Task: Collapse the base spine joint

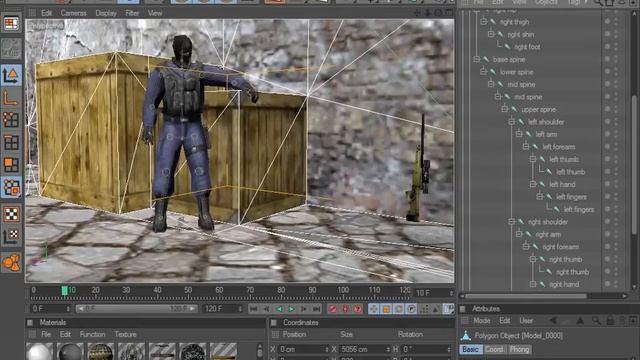Action: (x=476, y=59)
